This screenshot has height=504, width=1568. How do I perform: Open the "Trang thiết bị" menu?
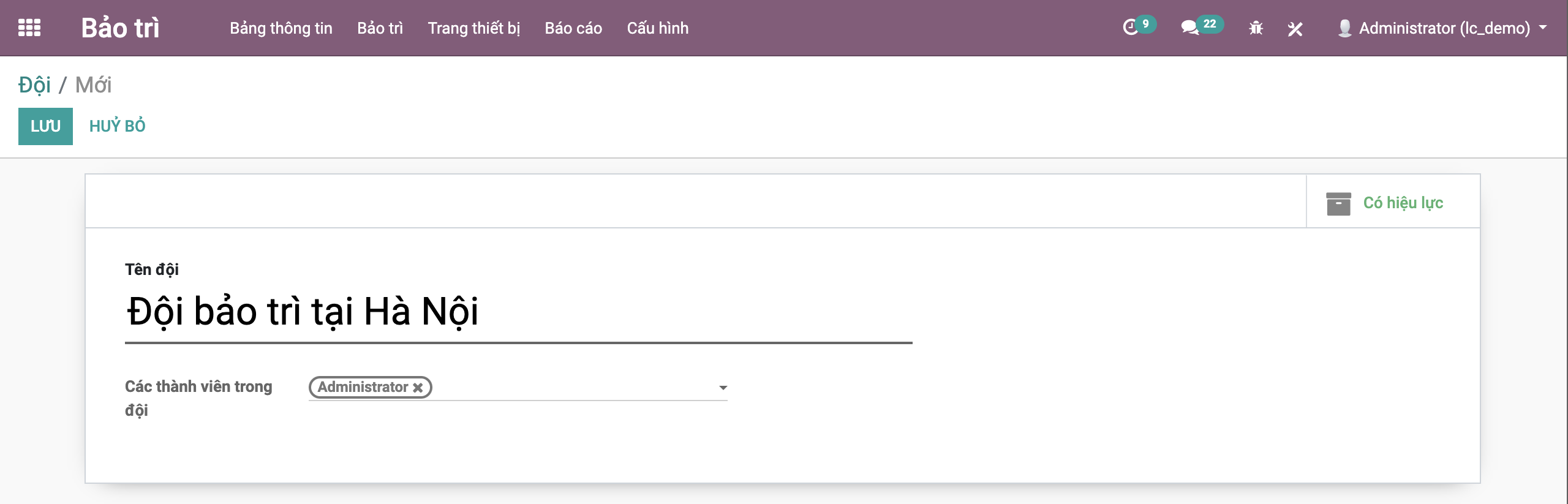tap(473, 28)
